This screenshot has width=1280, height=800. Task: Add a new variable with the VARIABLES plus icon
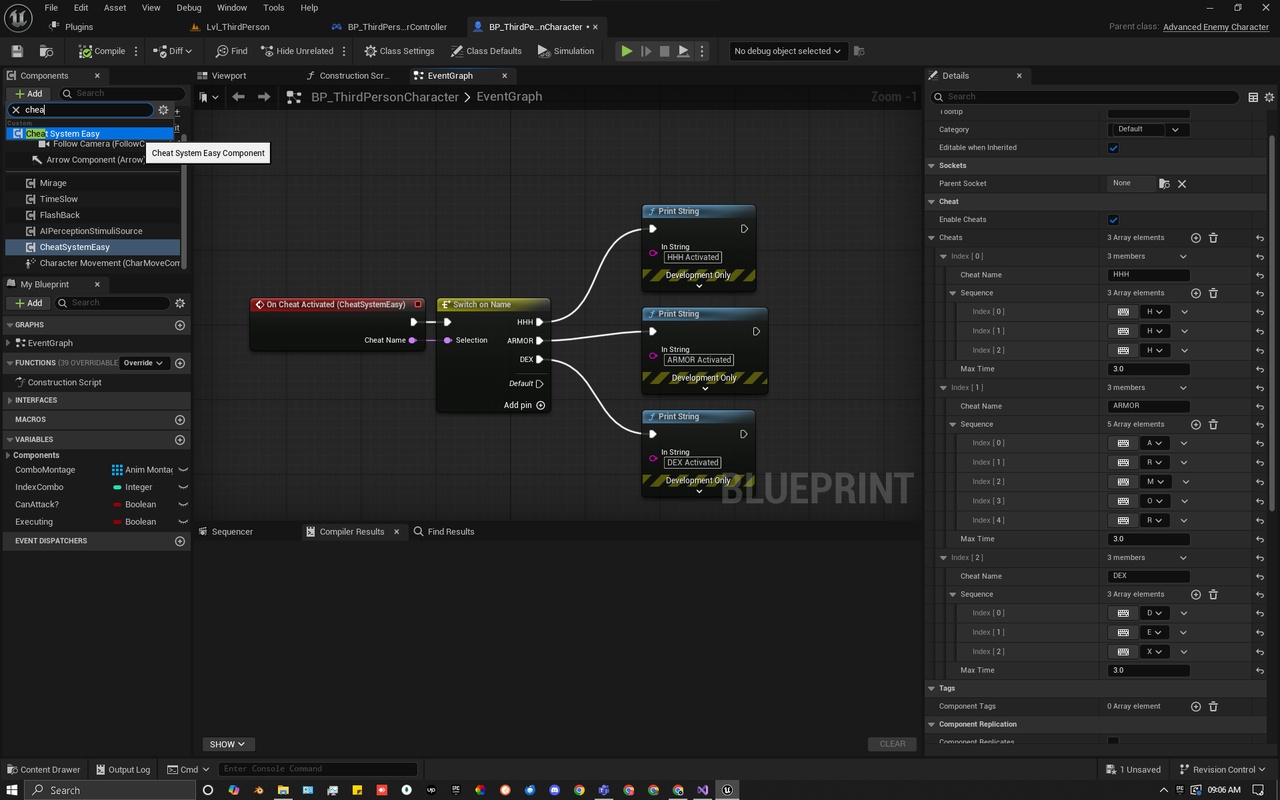[180, 440]
